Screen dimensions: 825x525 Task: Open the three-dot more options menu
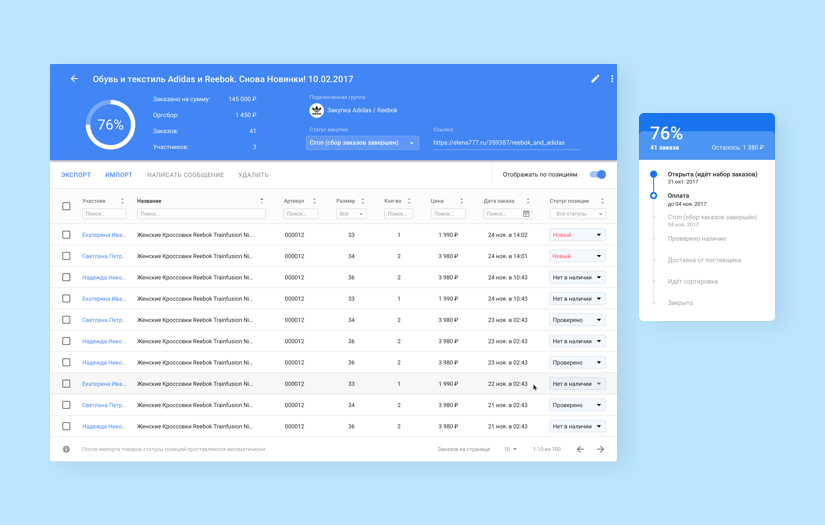point(612,79)
